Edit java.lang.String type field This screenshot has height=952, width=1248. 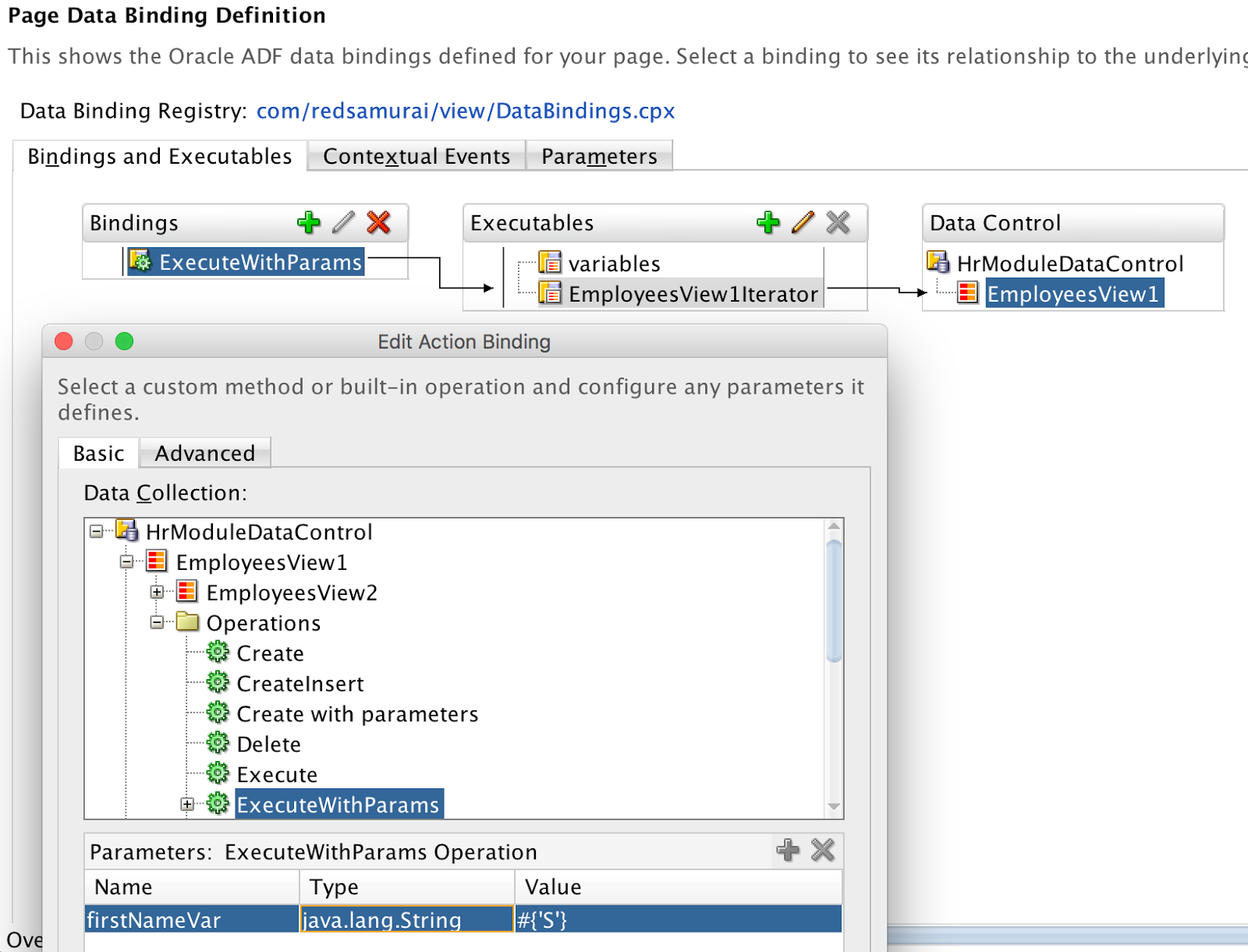coord(407,919)
